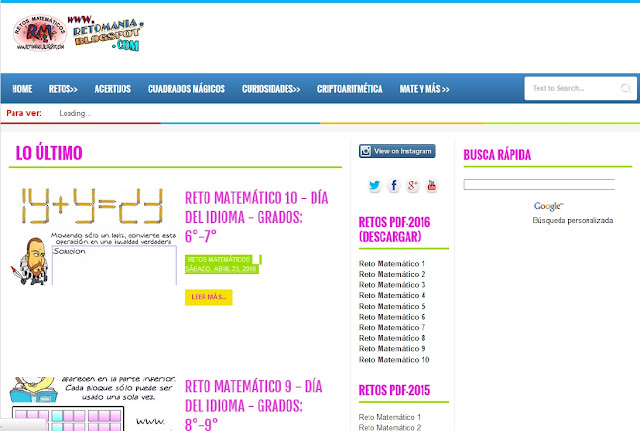The height and width of the screenshot is (431, 640).
Task: Click the RETOS MATEMÁTICOS category tag
Action: click(x=219, y=260)
